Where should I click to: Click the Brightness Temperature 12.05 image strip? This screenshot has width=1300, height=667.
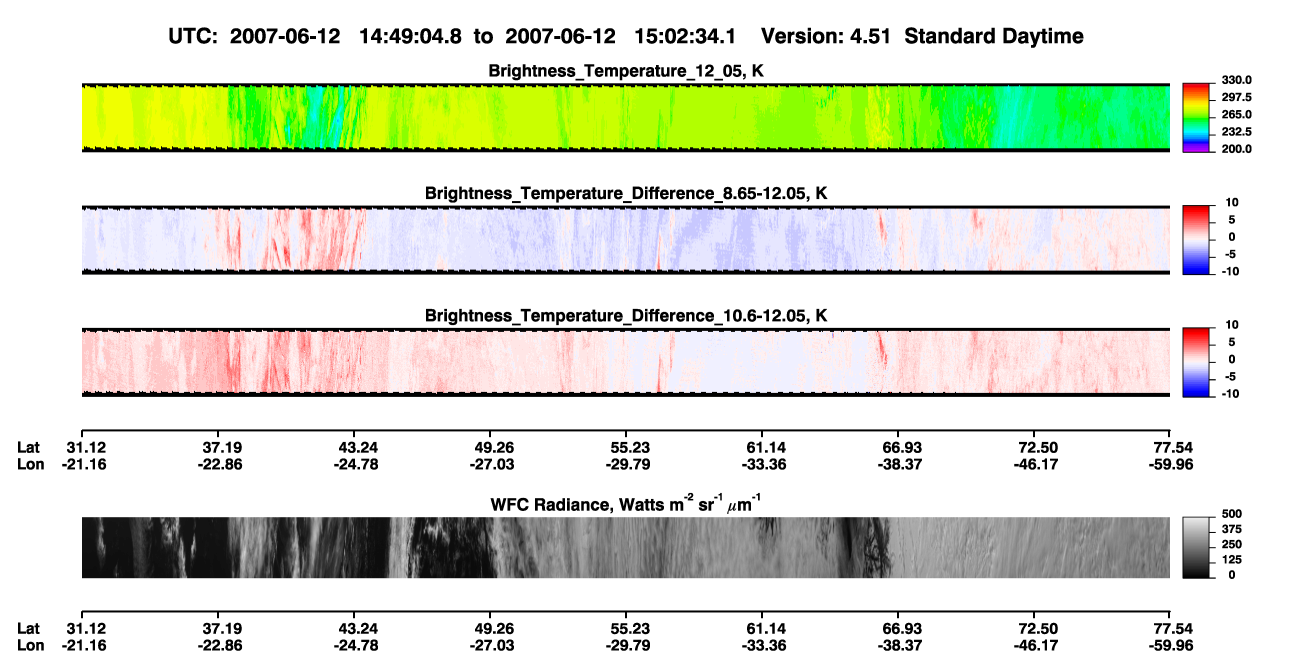pos(626,117)
